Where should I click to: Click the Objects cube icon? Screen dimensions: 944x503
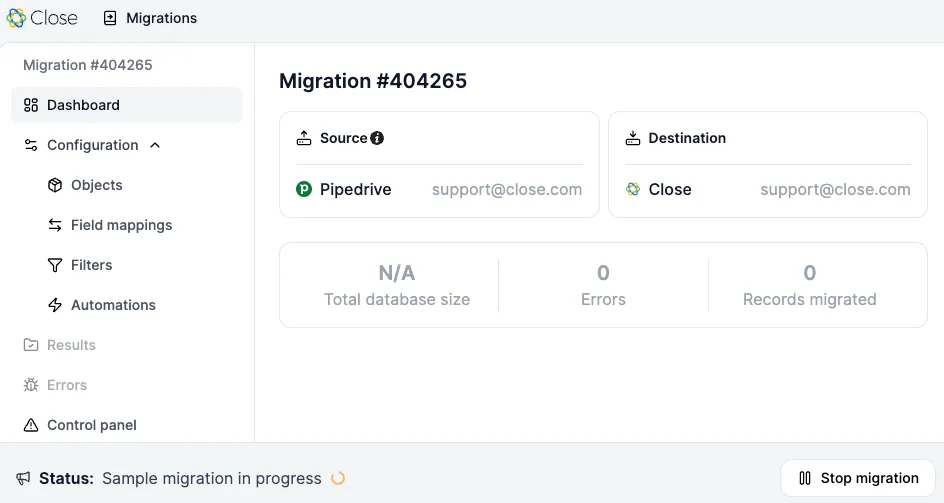coord(55,185)
